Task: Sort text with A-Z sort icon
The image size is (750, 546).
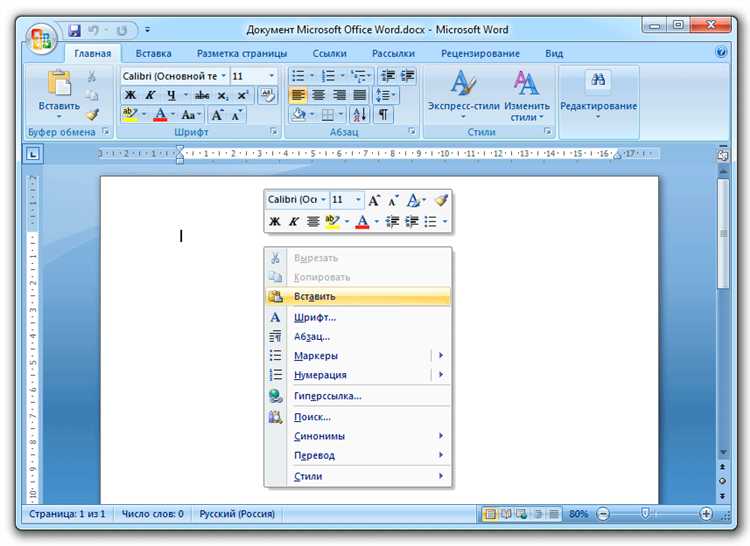Action: click(x=359, y=115)
